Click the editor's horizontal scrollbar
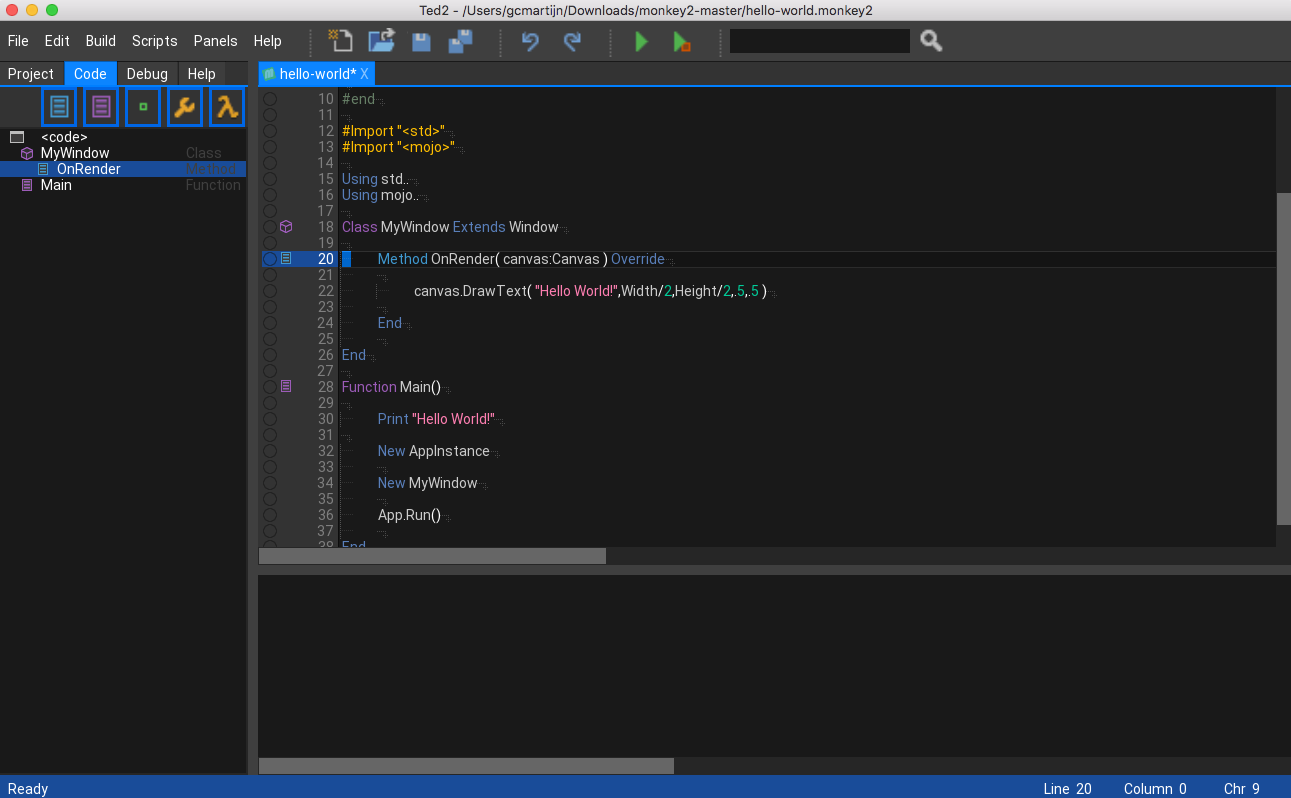Image resolution: width=1291 pixels, height=798 pixels. pos(432,556)
